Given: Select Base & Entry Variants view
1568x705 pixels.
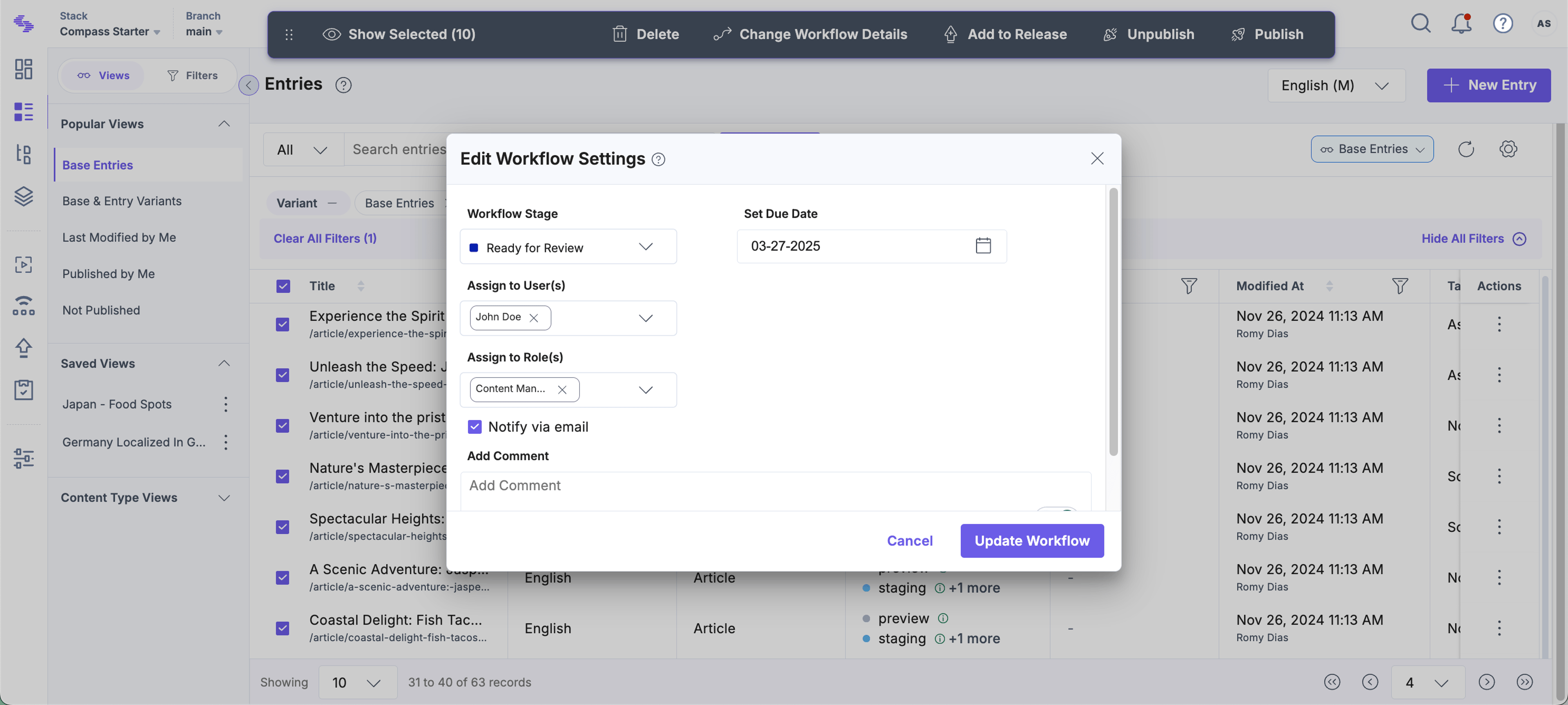Looking at the screenshot, I should tap(122, 201).
